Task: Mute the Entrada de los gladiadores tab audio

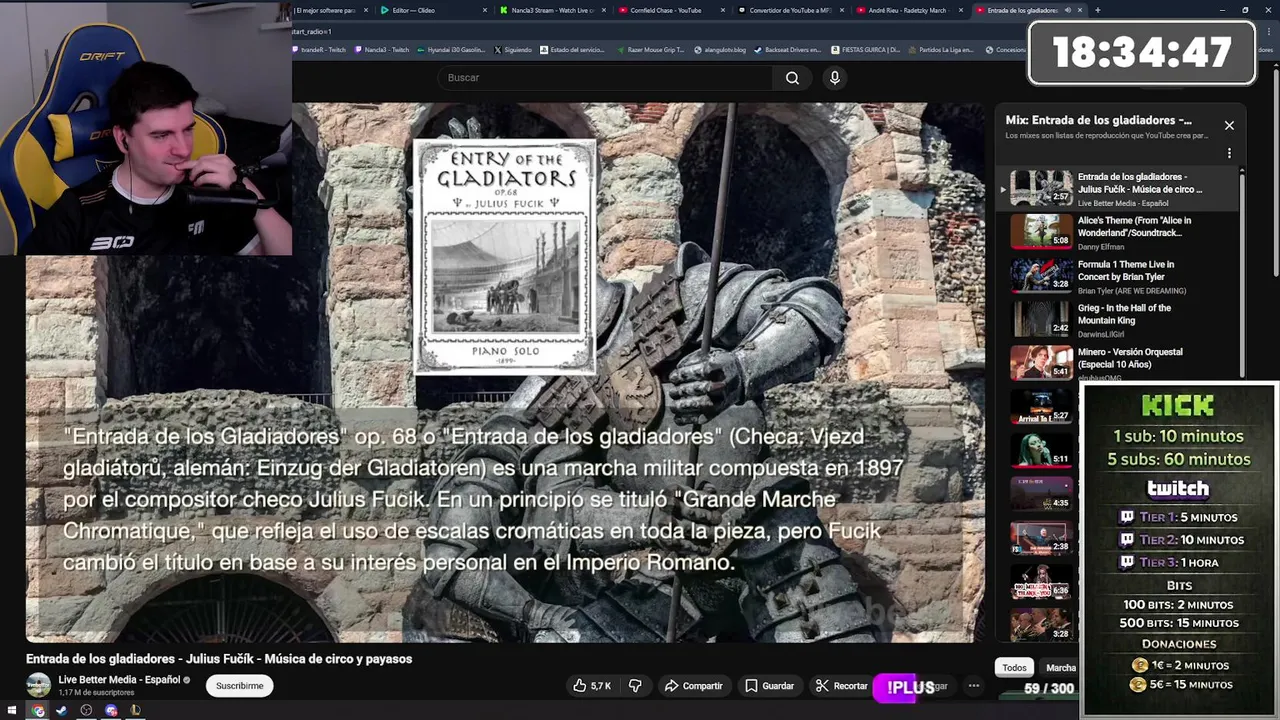Action: [x=1067, y=10]
